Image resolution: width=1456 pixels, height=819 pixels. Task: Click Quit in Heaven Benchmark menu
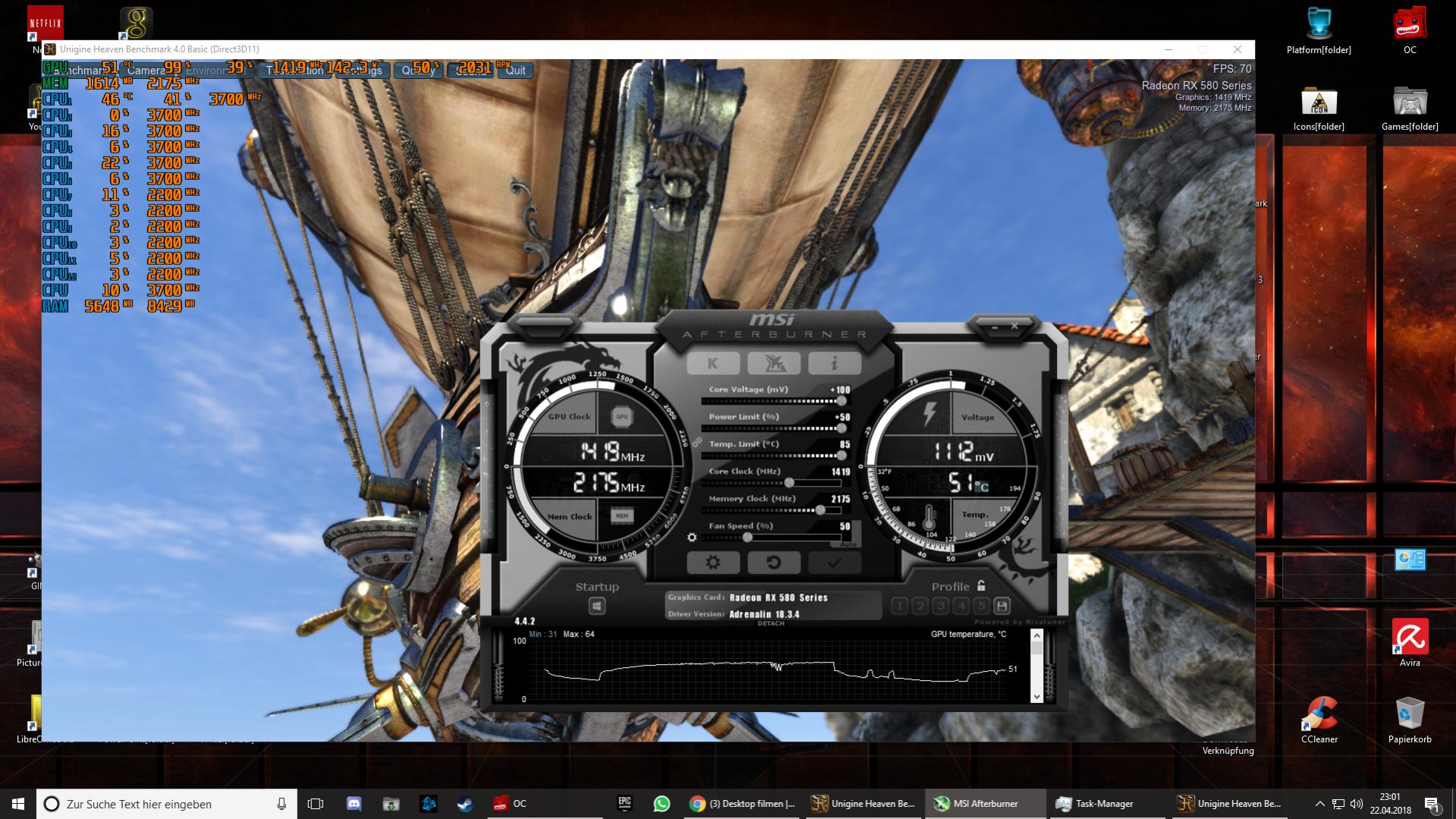click(516, 70)
